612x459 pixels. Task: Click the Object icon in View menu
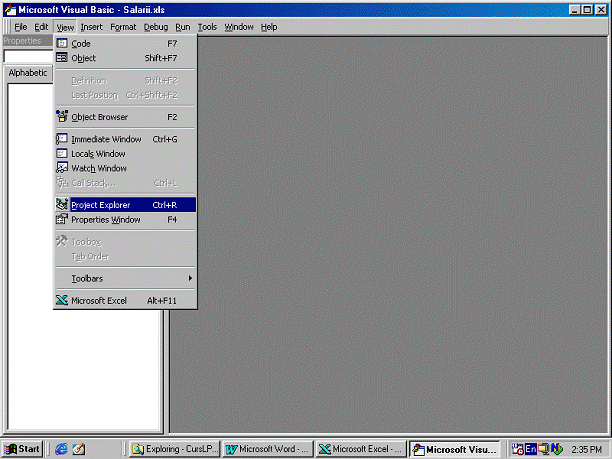pyautogui.click(x=62, y=58)
